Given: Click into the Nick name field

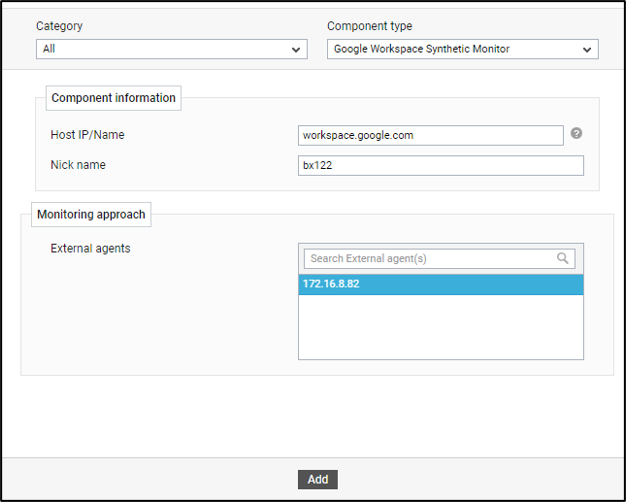Looking at the screenshot, I should click(440, 166).
